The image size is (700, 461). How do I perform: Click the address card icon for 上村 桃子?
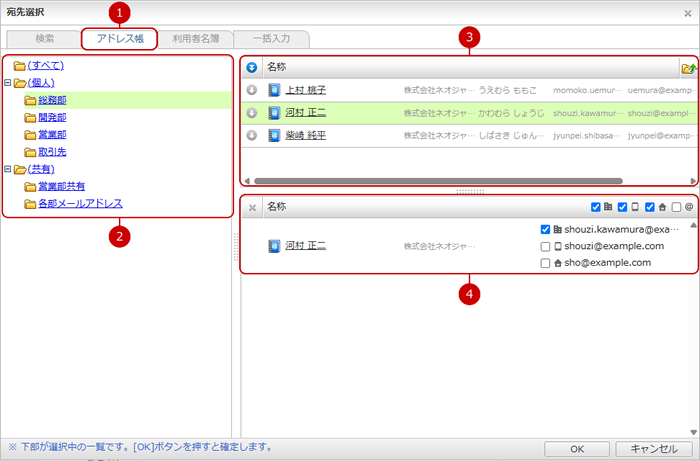(275, 90)
